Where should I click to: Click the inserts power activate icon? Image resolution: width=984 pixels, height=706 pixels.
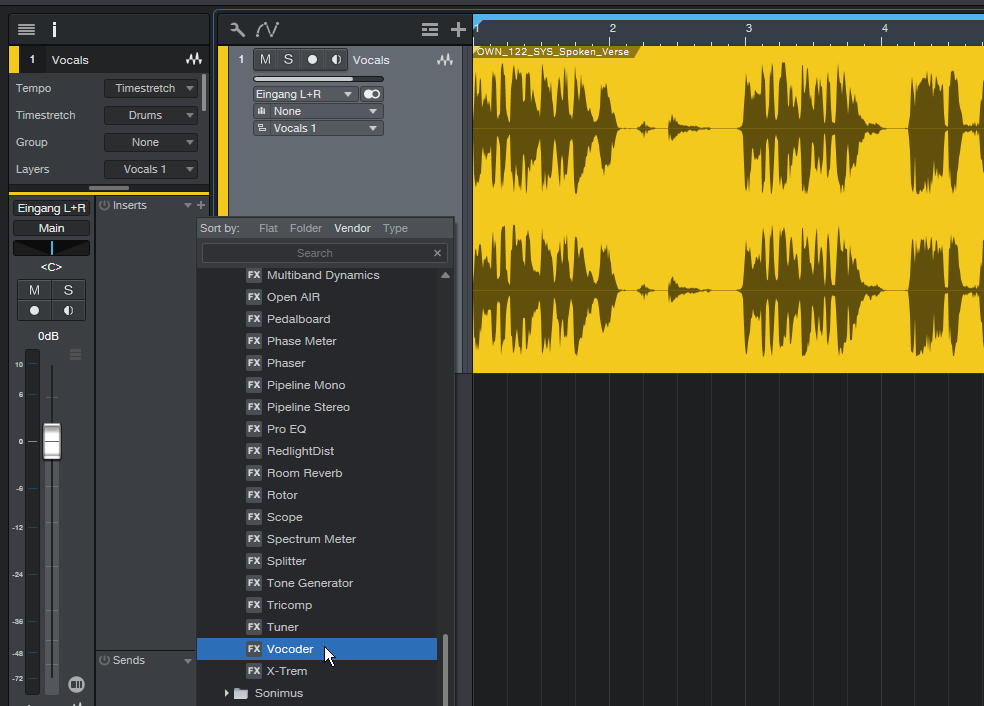click(x=104, y=205)
